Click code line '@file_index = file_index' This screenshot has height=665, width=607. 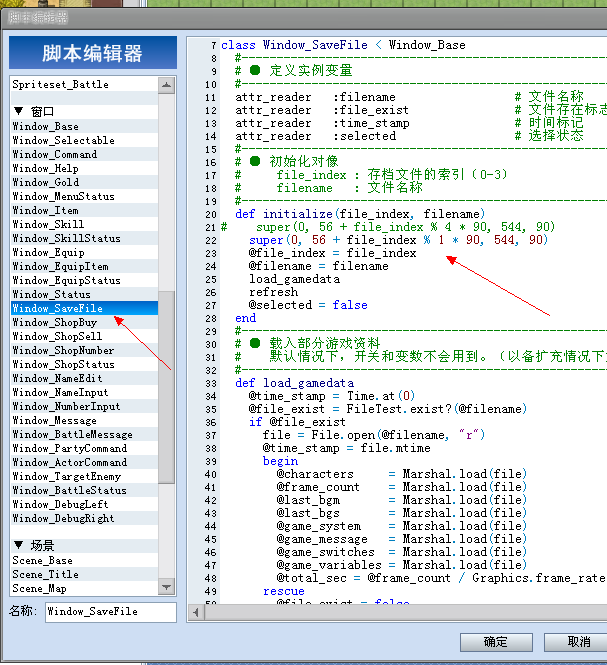coord(333,253)
